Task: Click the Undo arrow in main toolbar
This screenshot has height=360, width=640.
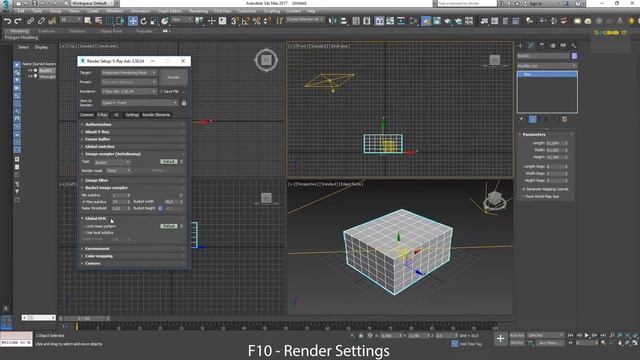Action: coord(7,21)
